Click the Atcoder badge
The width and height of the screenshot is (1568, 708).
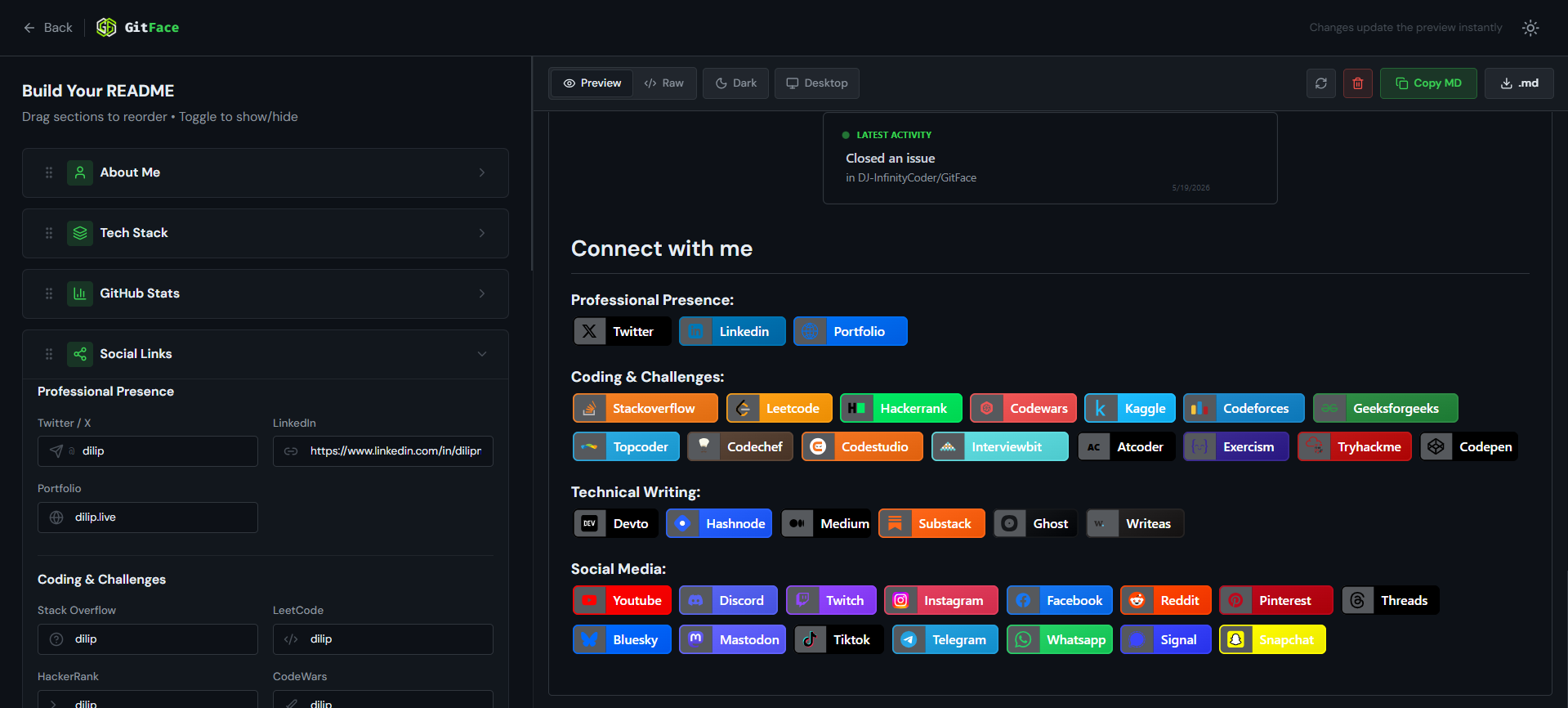tap(1126, 446)
